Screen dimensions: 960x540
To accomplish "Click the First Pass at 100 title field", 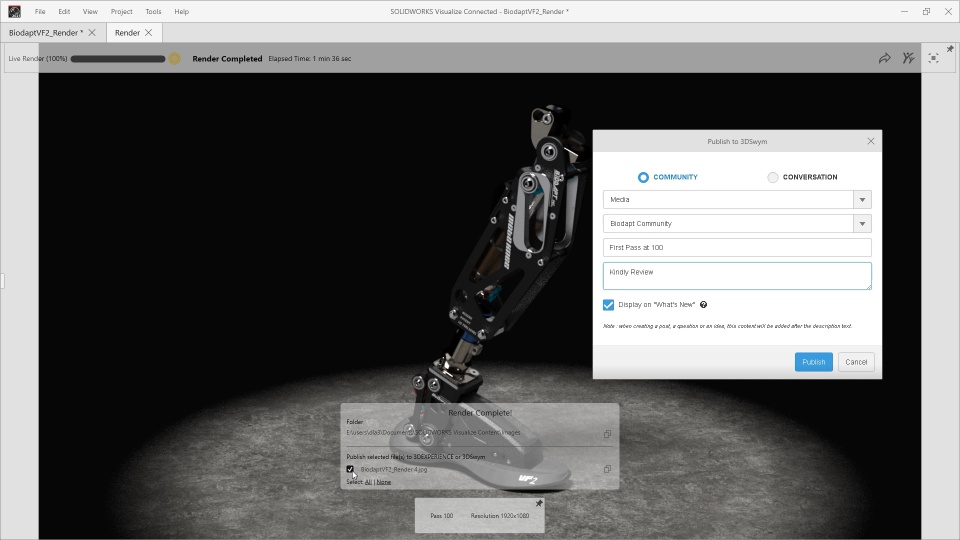I will coord(737,247).
